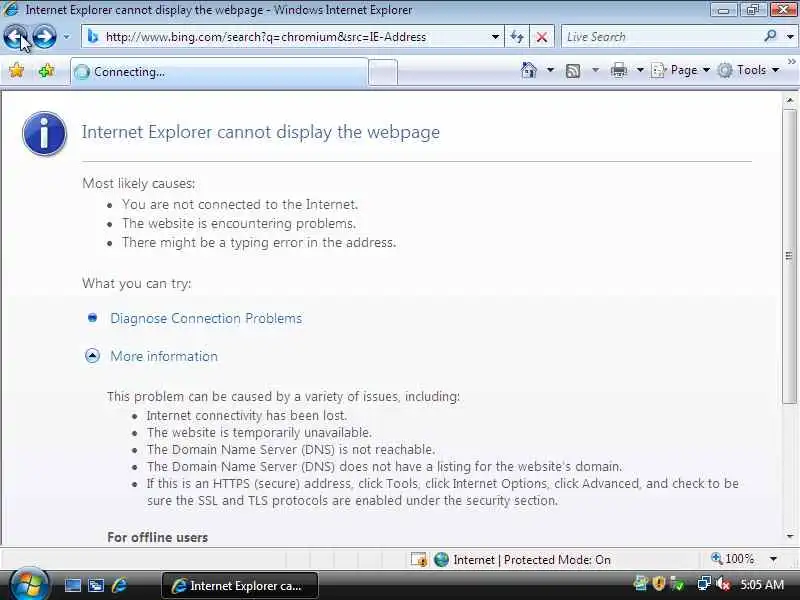This screenshot has width=800, height=600.
Task: Click the More information link text
Action: tap(164, 356)
